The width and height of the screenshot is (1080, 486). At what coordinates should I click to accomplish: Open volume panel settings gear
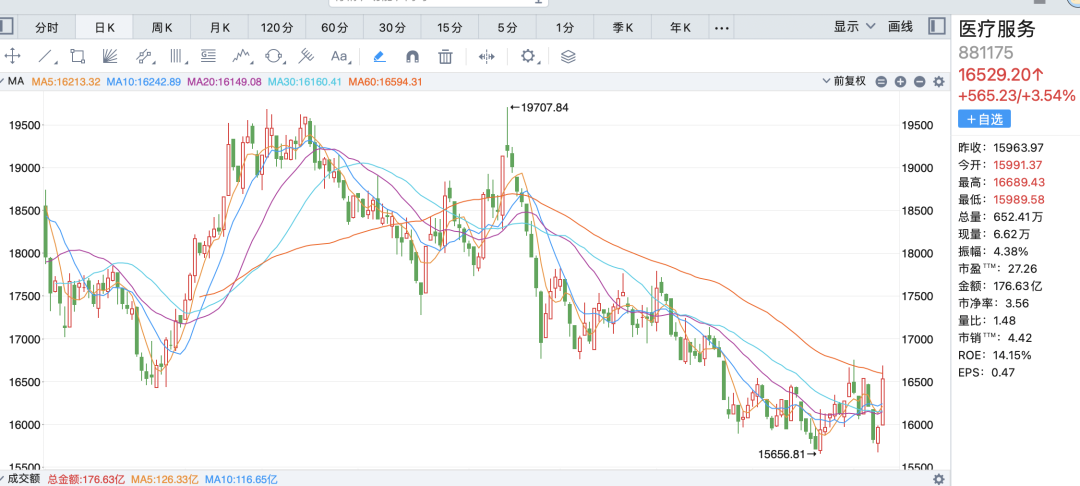(938, 479)
